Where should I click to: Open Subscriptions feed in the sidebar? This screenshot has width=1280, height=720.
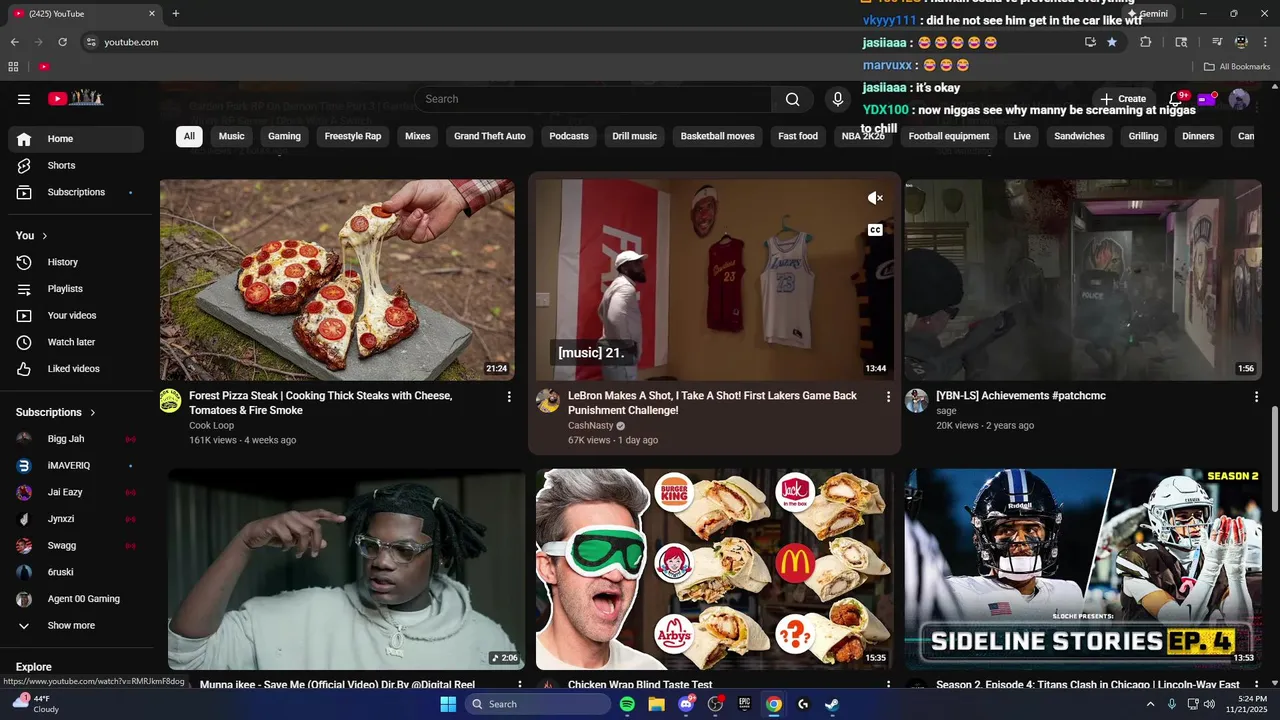[76, 192]
